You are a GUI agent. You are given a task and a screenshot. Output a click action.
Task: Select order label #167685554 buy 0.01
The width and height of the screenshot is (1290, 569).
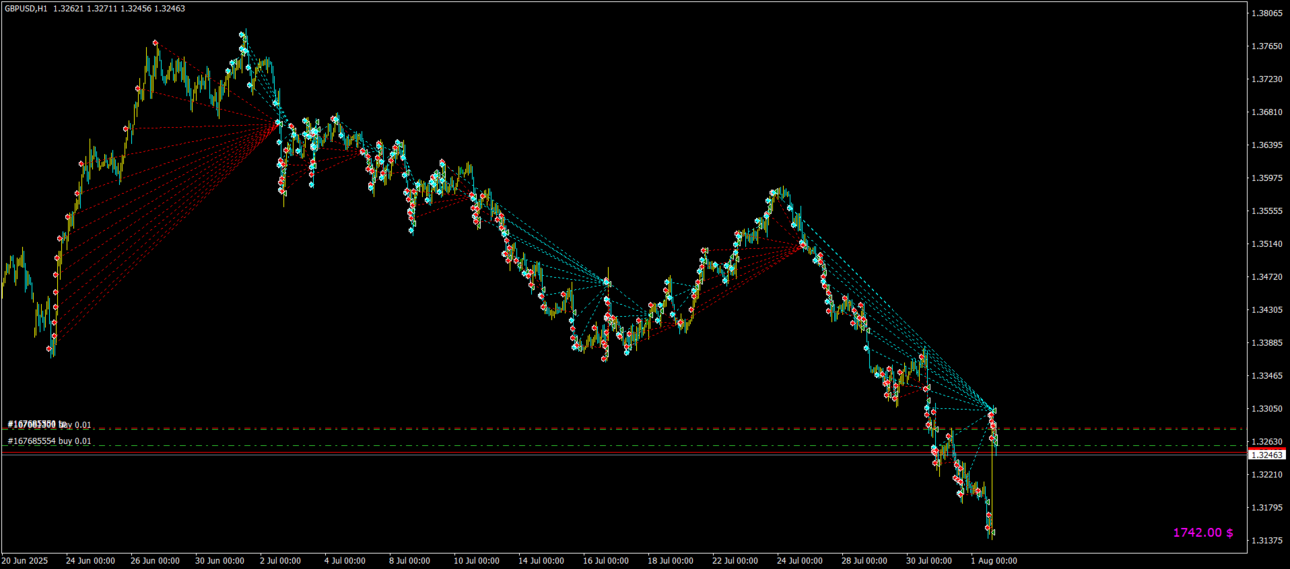tap(50, 441)
